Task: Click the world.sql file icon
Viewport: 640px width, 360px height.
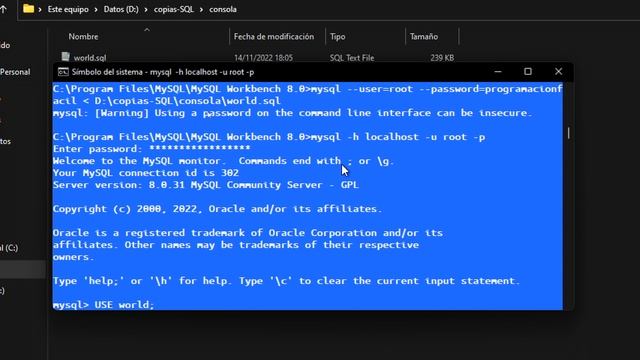Action: [65, 57]
